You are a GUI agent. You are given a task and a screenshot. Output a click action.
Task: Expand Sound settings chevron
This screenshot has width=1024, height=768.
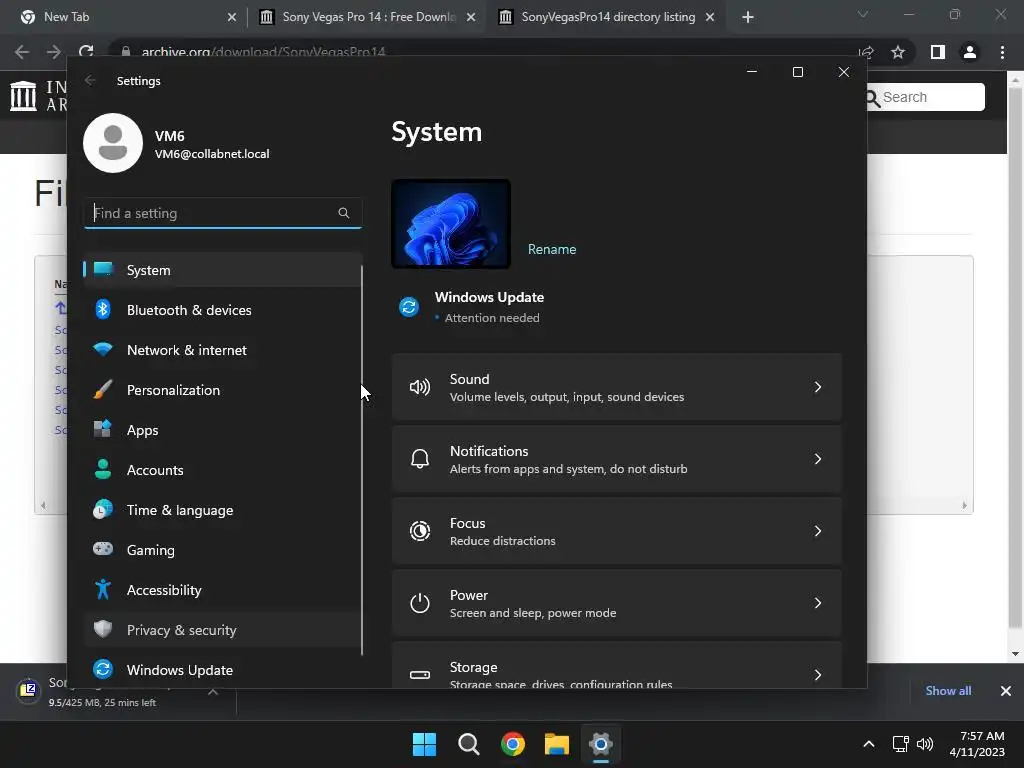coord(818,387)
